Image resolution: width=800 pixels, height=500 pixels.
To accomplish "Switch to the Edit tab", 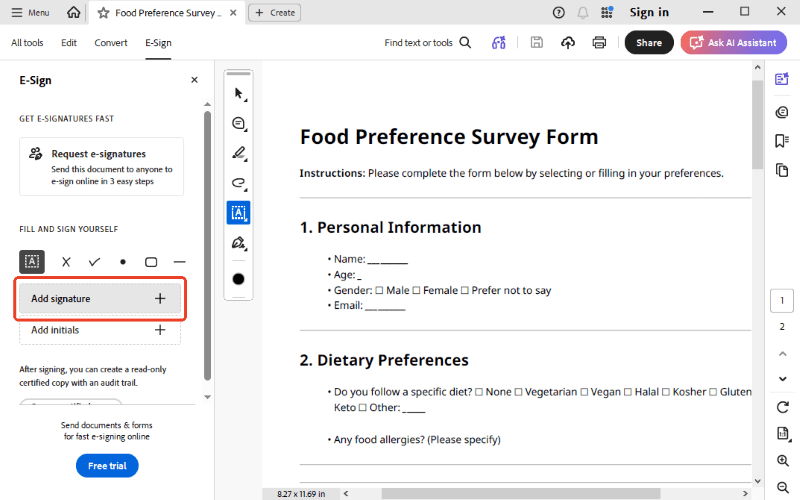I will click(69, 43).
